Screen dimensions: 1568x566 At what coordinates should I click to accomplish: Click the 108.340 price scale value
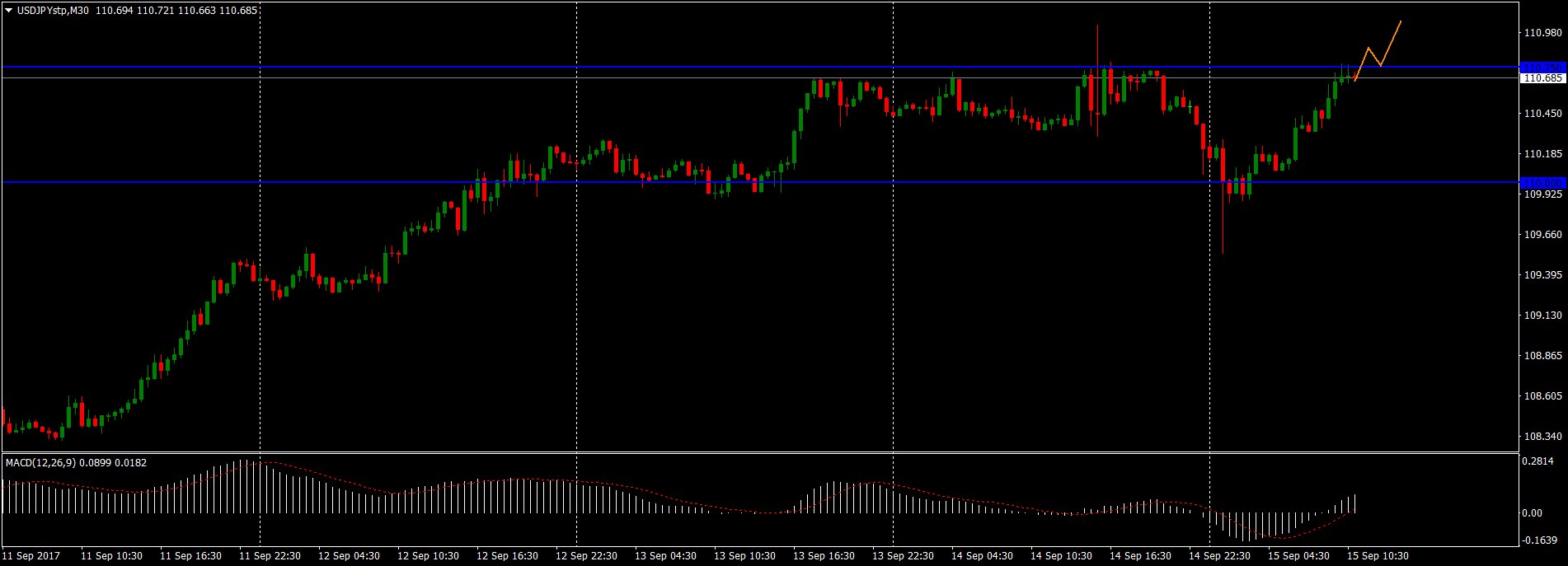(1543, 436)
